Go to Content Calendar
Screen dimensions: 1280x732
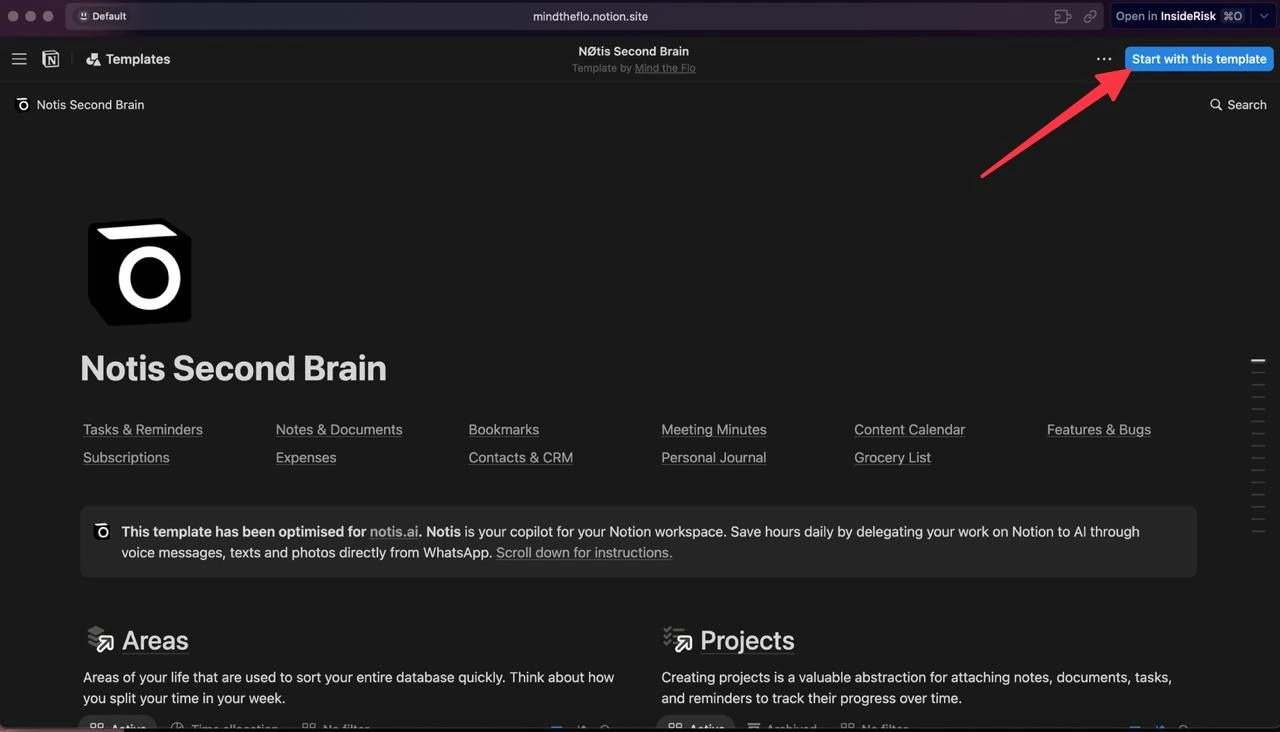click(x=910, y=429)
